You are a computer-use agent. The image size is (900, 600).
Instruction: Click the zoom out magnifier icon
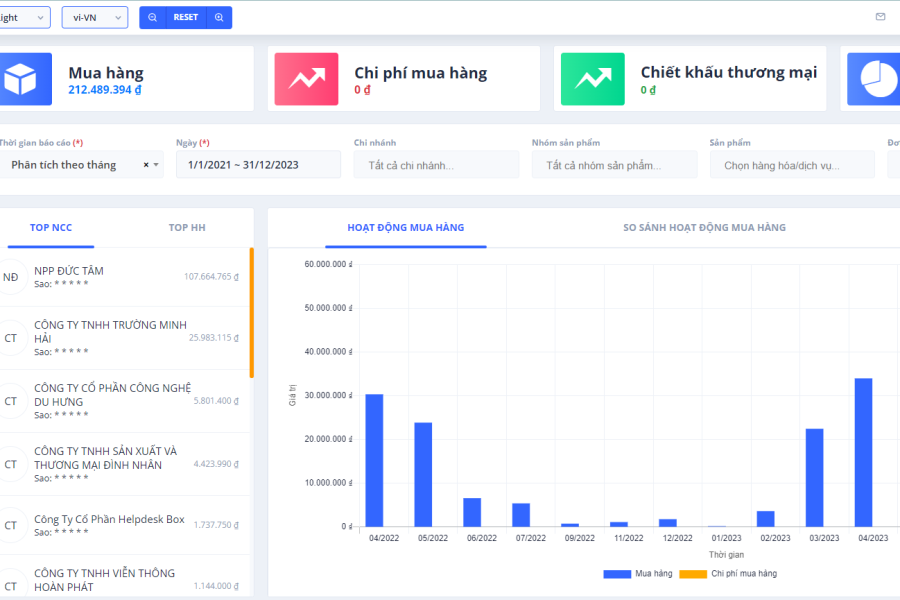(152, 17)
